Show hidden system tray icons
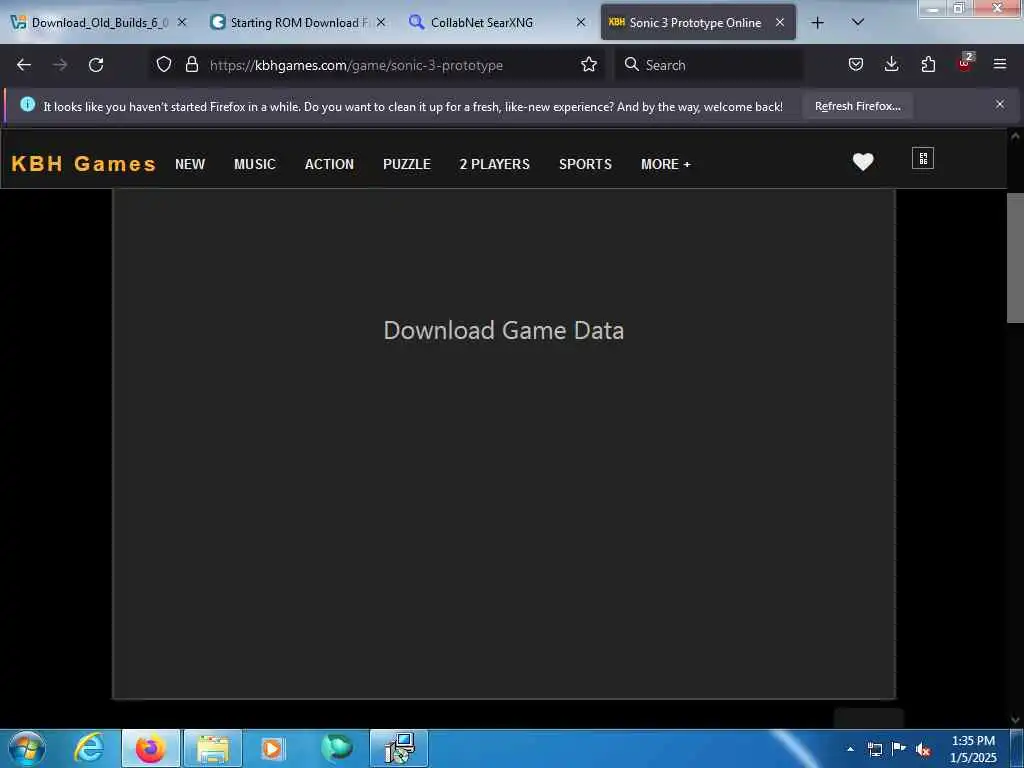Screen dimensions: 1024x768 coord(850,749)
